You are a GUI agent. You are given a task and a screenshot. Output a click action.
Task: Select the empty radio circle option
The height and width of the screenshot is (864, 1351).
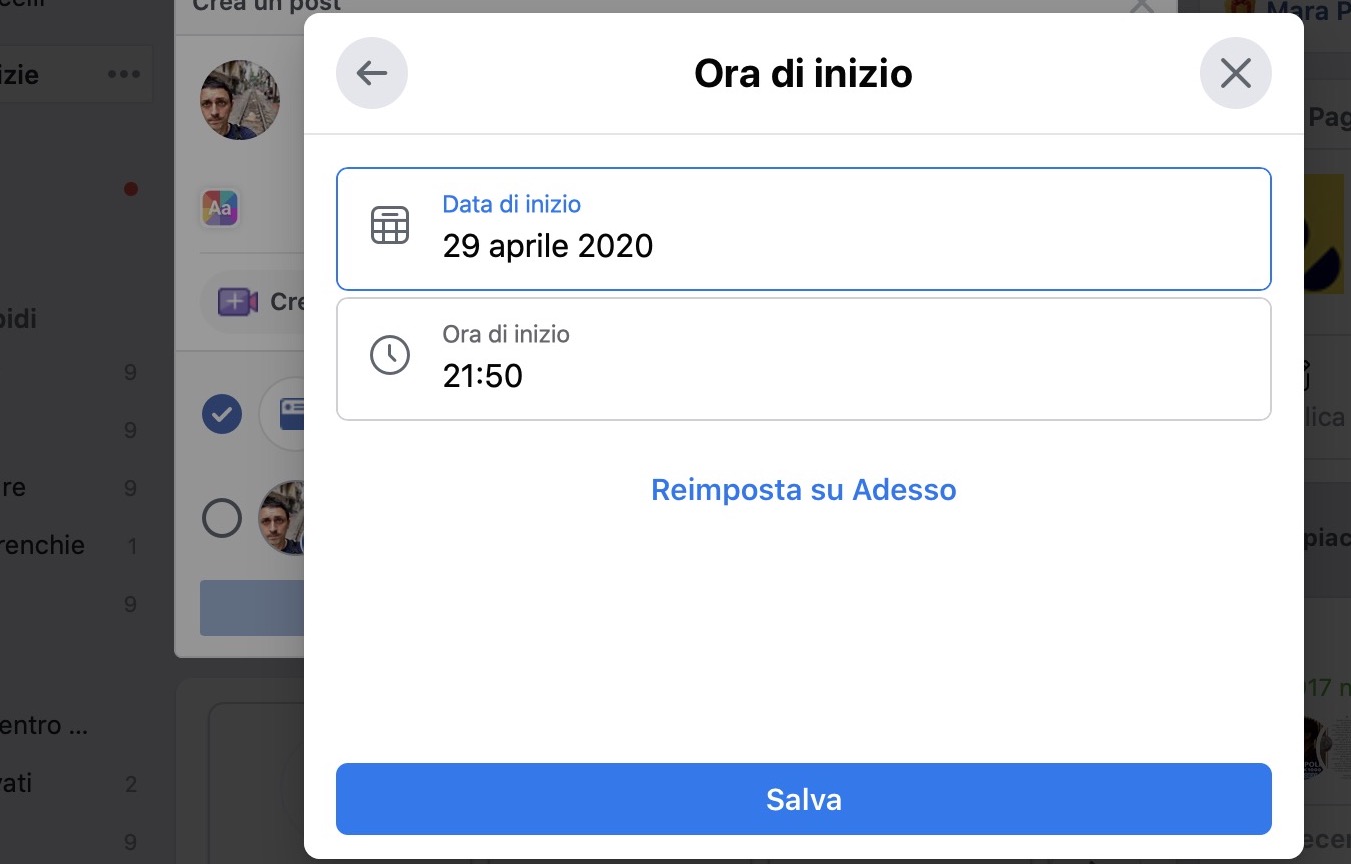222,518
